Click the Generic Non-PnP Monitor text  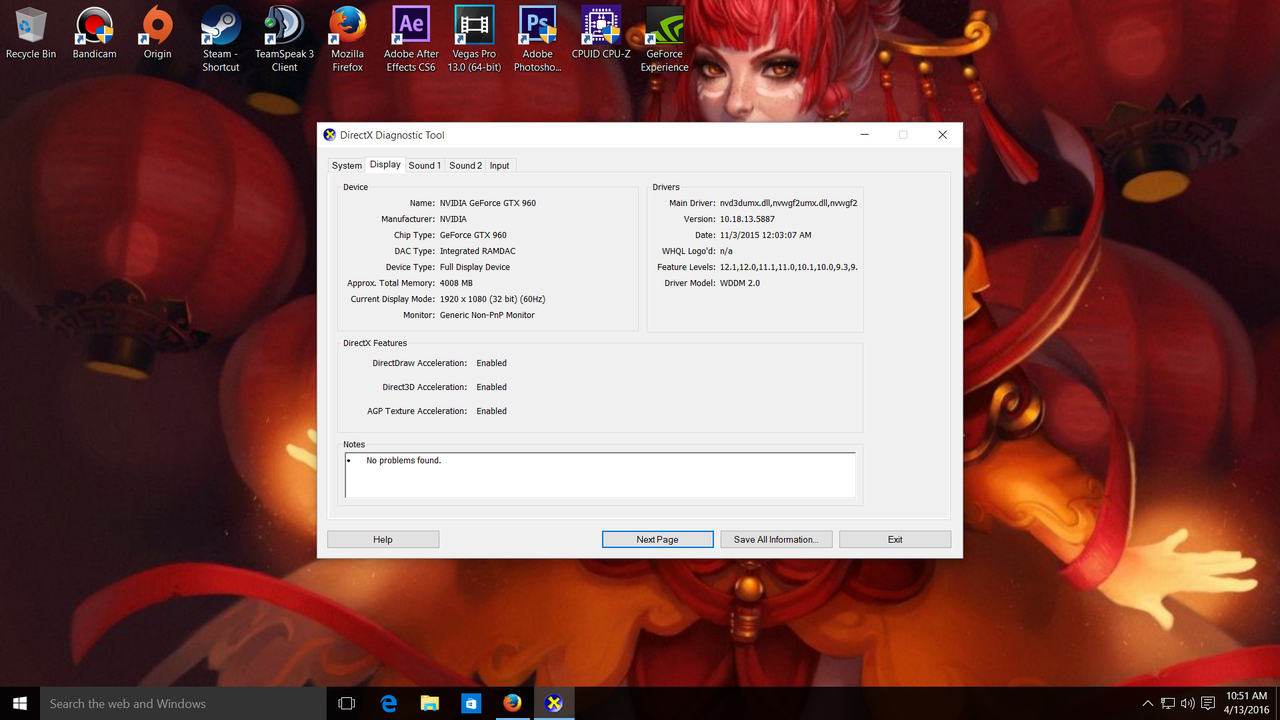coord(487,315)
